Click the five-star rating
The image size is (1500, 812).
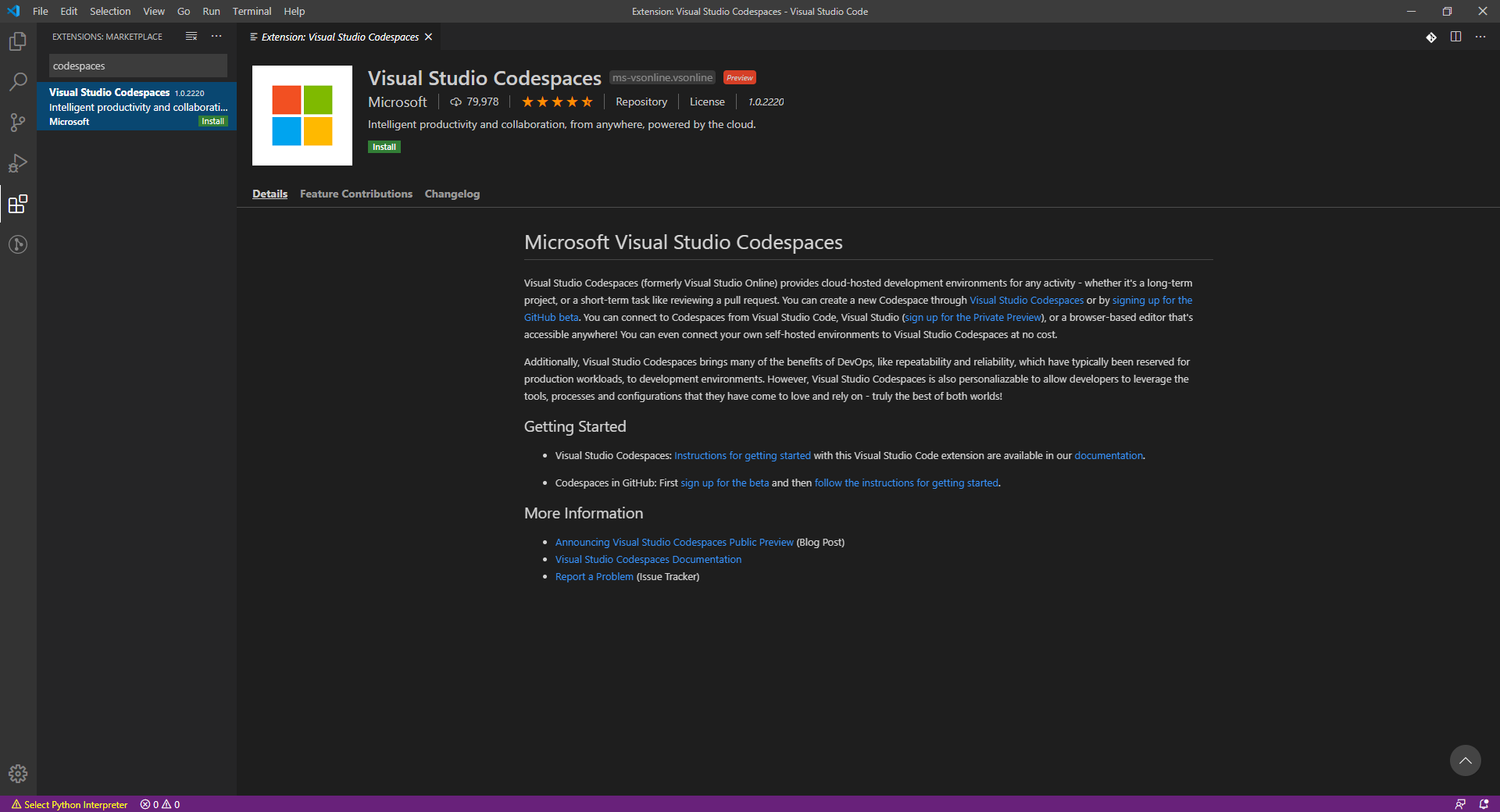[x=557, y=101]
